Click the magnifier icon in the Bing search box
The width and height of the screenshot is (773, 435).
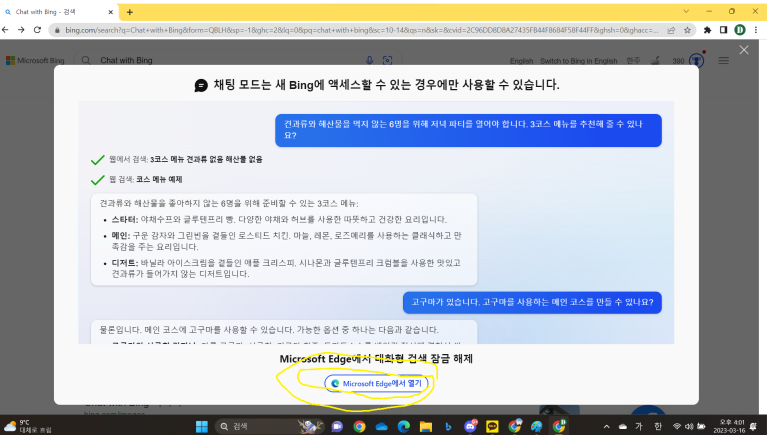[x=86, y=60]
